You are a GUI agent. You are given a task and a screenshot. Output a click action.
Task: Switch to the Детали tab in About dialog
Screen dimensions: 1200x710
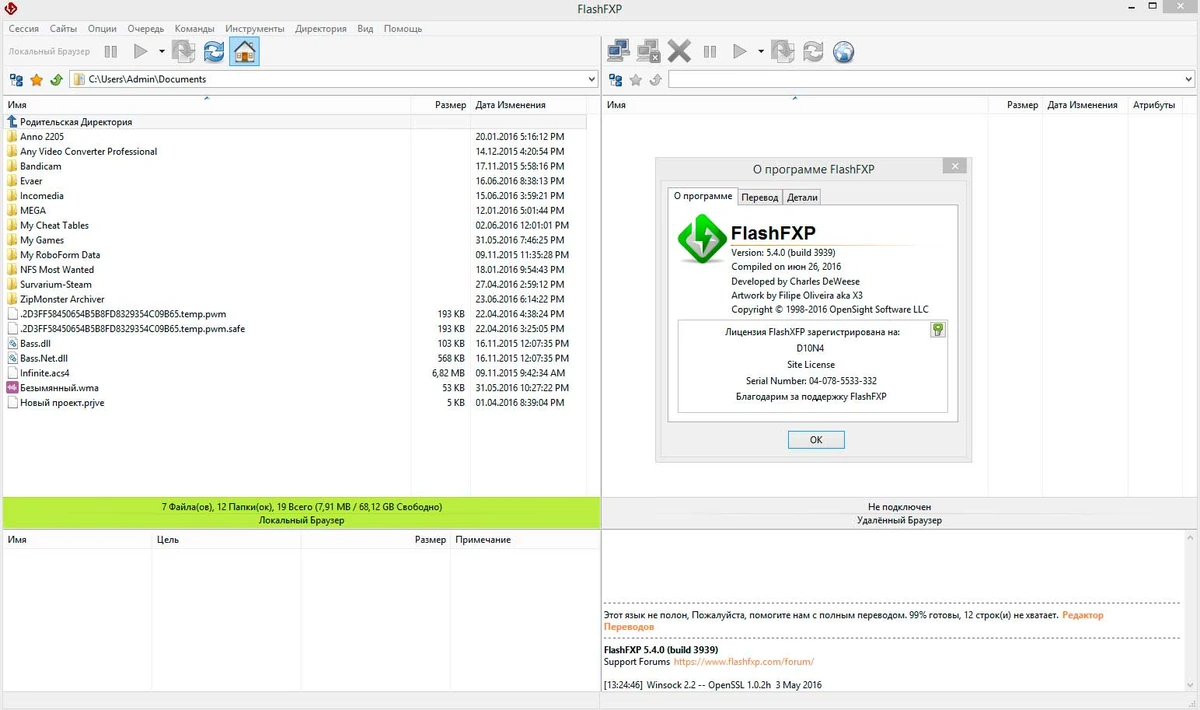pos(802,197)
